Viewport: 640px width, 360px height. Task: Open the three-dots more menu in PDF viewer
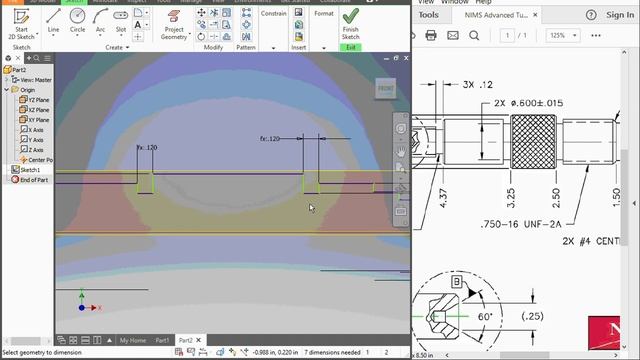pos(596,36)
